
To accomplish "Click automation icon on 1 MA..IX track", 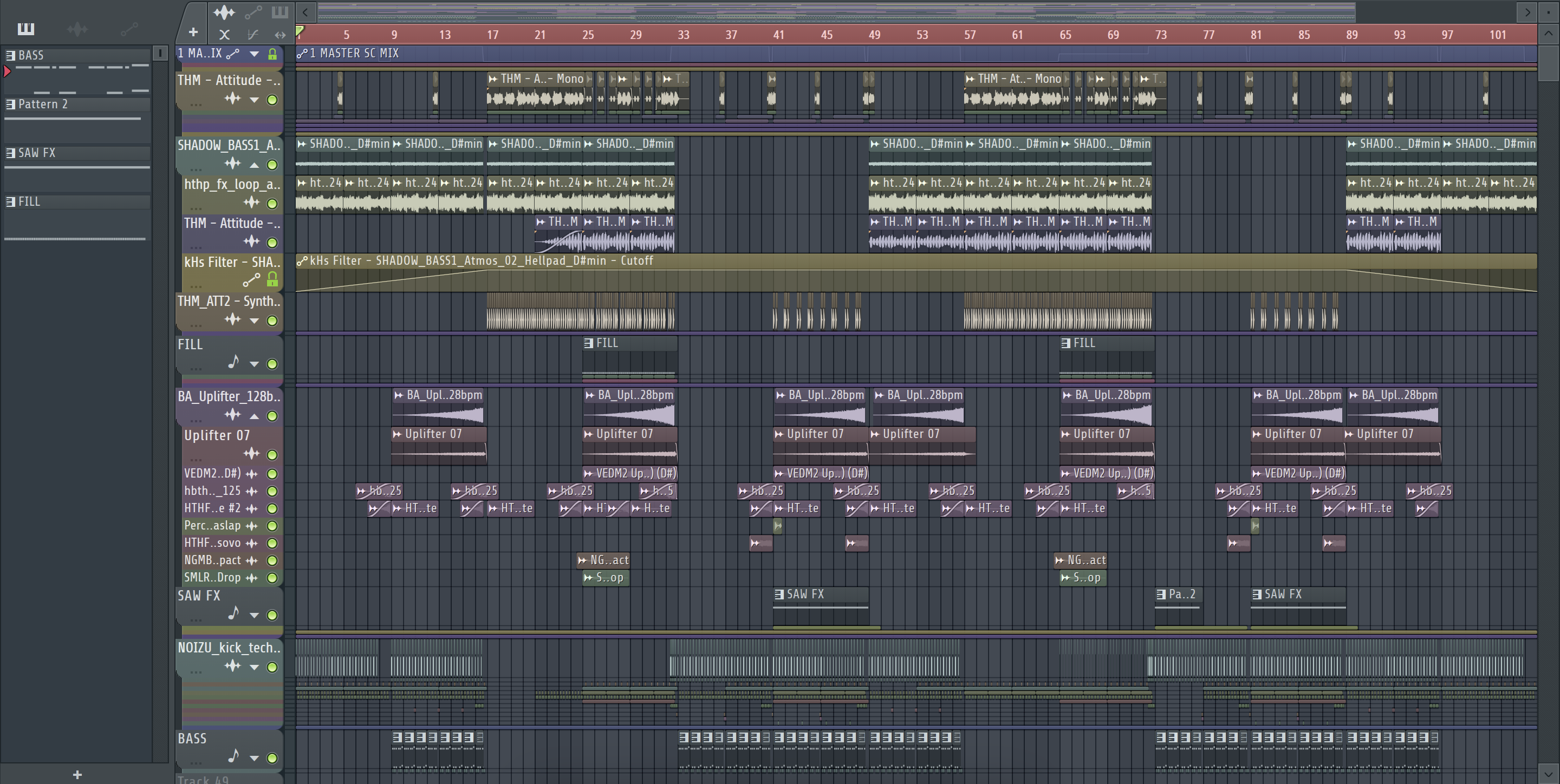I will click(232, 54).
